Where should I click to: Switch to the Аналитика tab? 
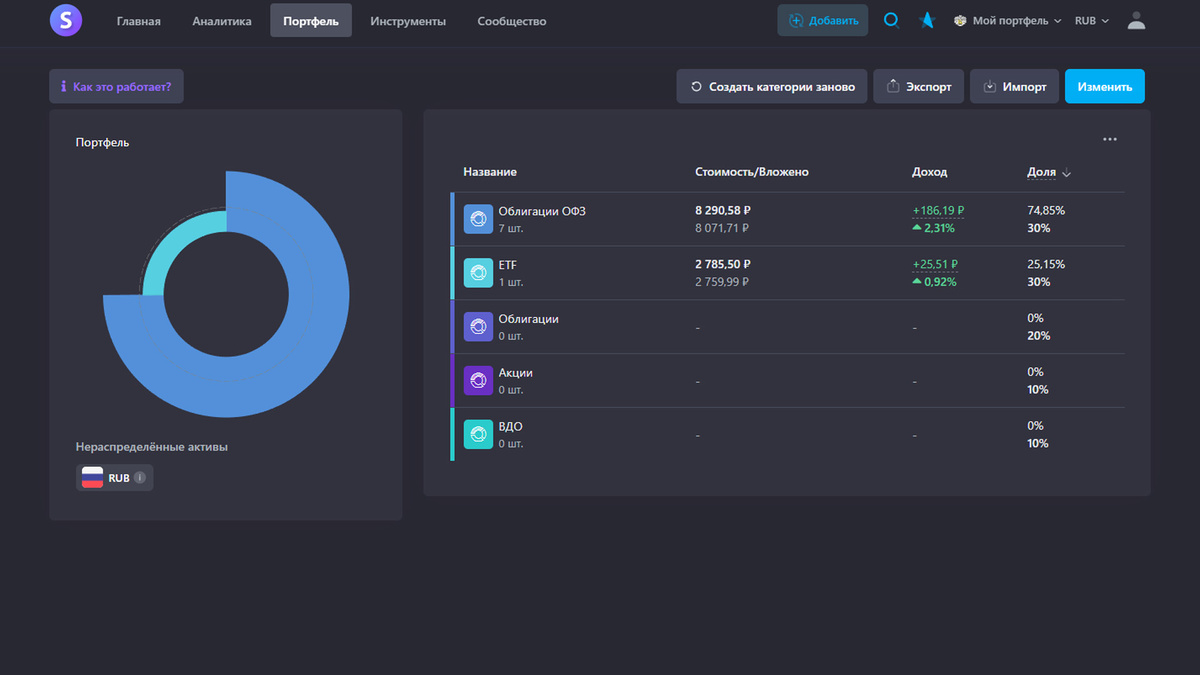(x=220, y=20)
